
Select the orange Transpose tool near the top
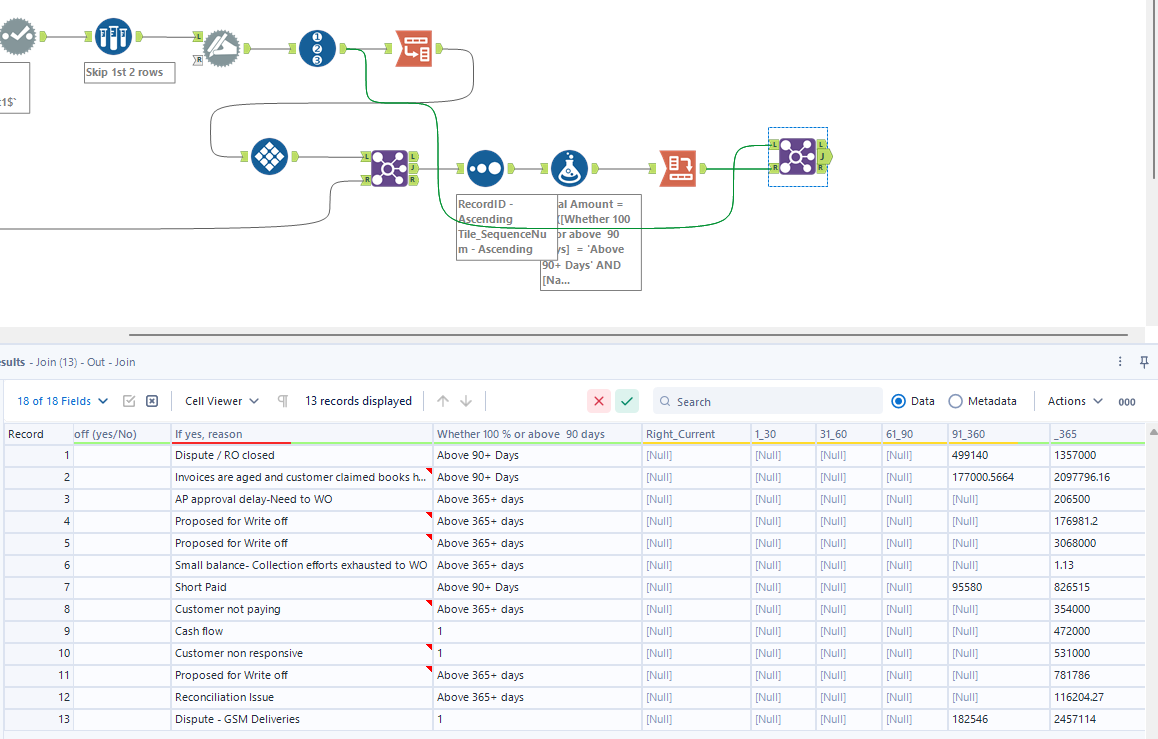click(x=414, y=47)
